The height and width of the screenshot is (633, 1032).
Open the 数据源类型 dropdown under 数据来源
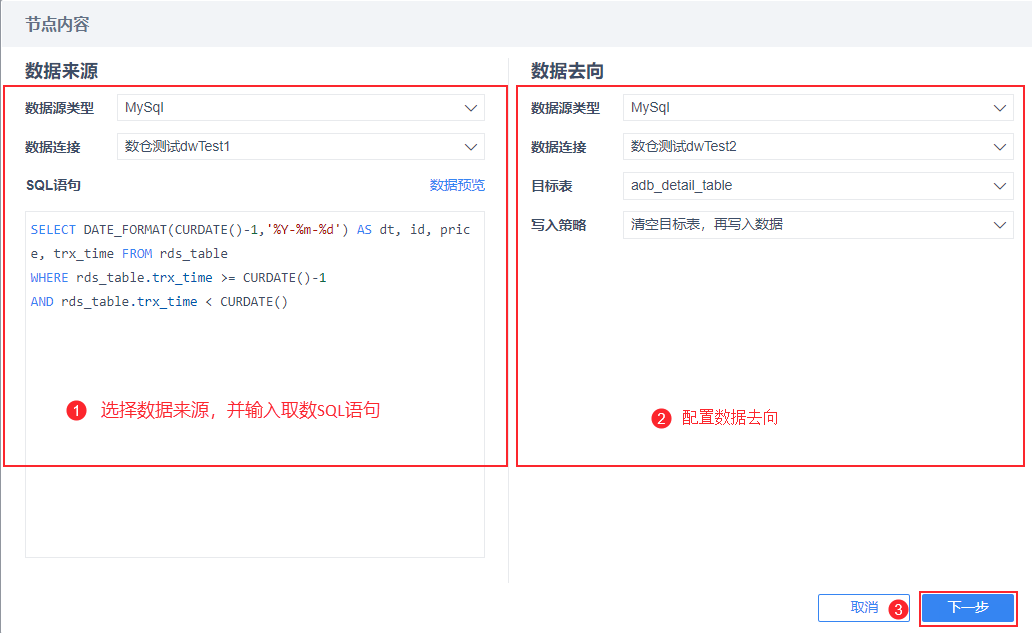tap(301, 108)
